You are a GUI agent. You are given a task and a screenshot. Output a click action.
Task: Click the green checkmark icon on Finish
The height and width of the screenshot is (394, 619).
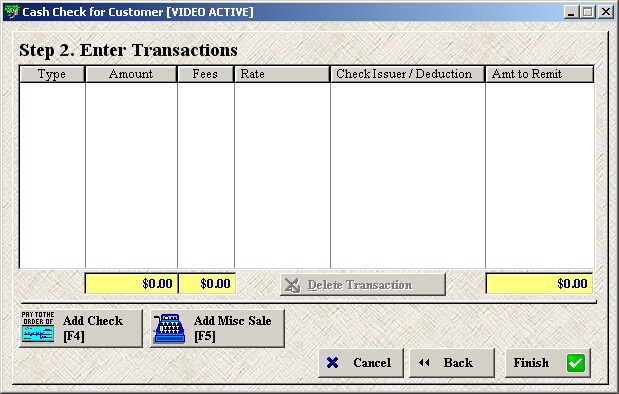576,363
